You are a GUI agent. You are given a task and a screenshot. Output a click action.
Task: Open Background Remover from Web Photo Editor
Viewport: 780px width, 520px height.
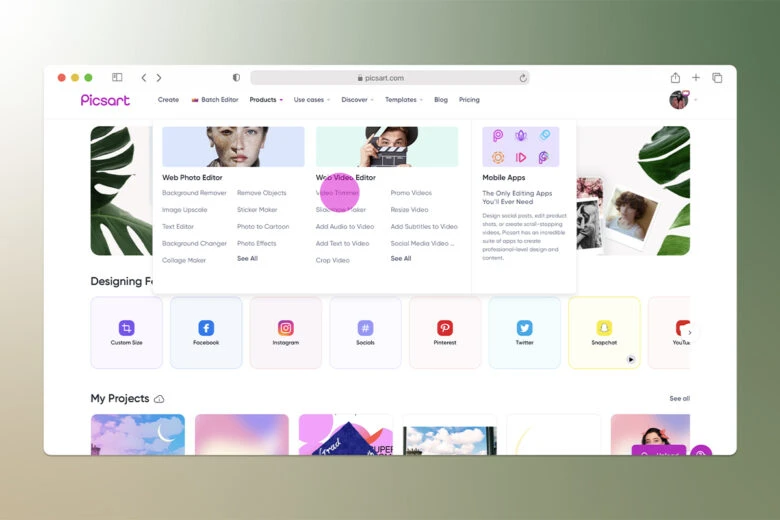pyautogui.click(x=194, y=193)
